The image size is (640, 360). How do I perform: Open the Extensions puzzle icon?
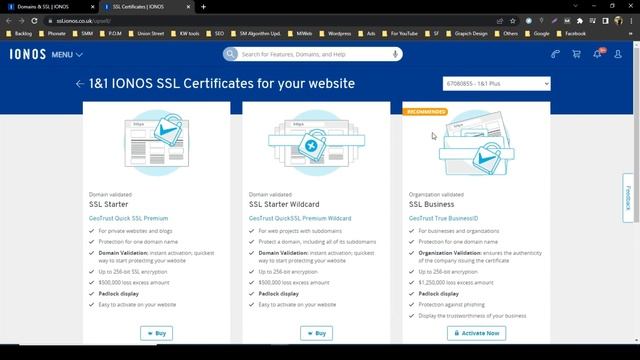coord(580,21)
